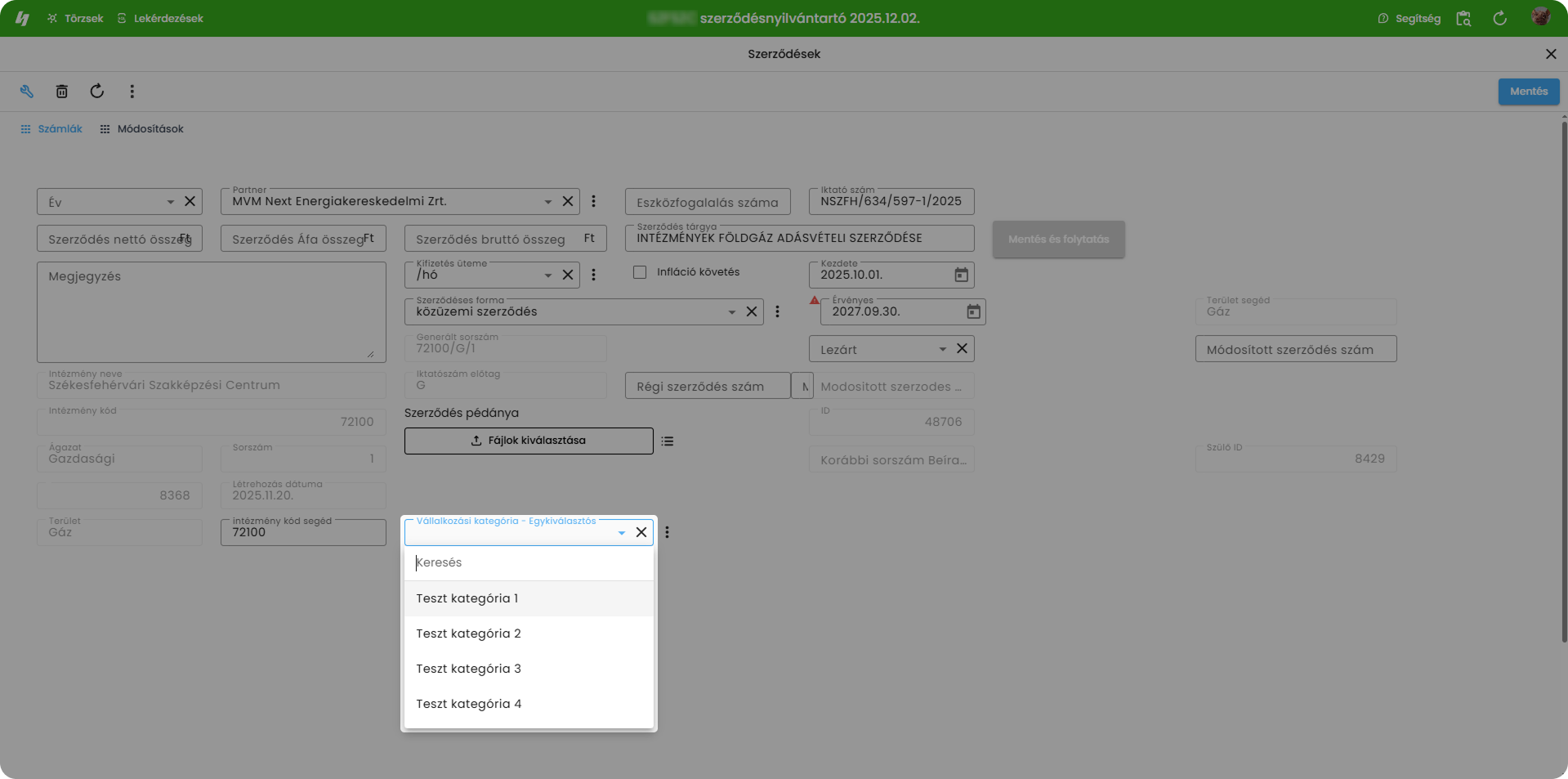Expand the Kifizetés üteme dropdown
The height and width of the screenshot is (779, 1568).
[547, 275]
